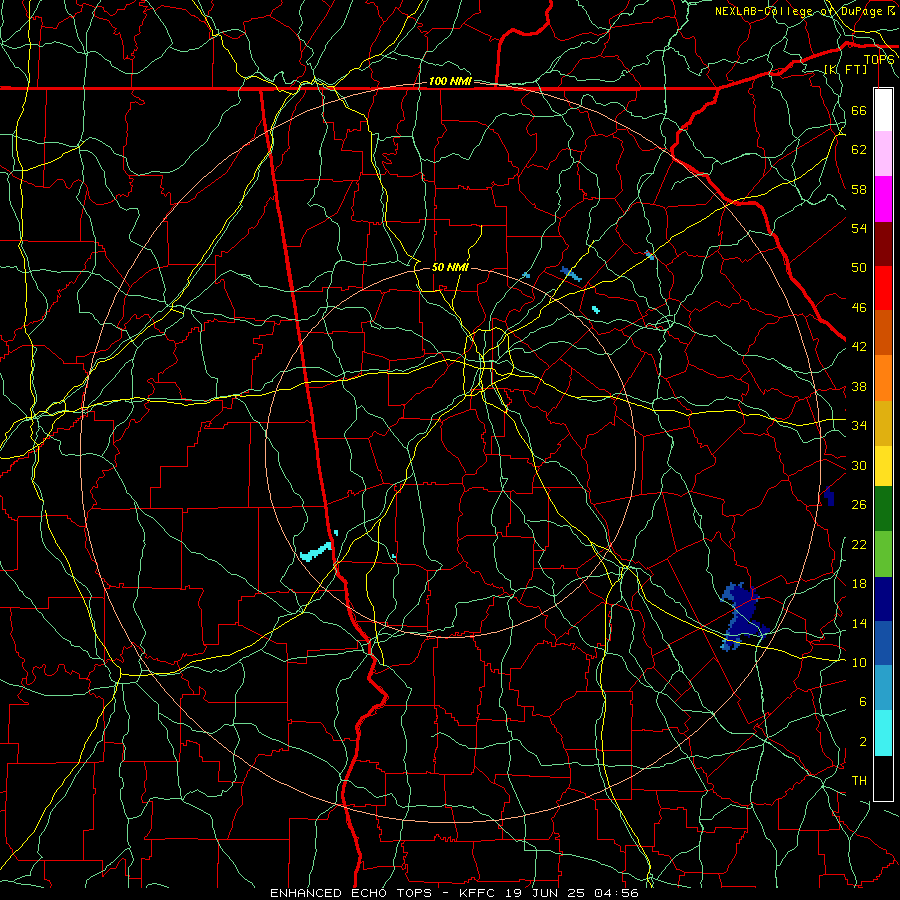Click the 30 legend value
The width and height of the screenshot is (900, 900).
click(x=859, y=465)
